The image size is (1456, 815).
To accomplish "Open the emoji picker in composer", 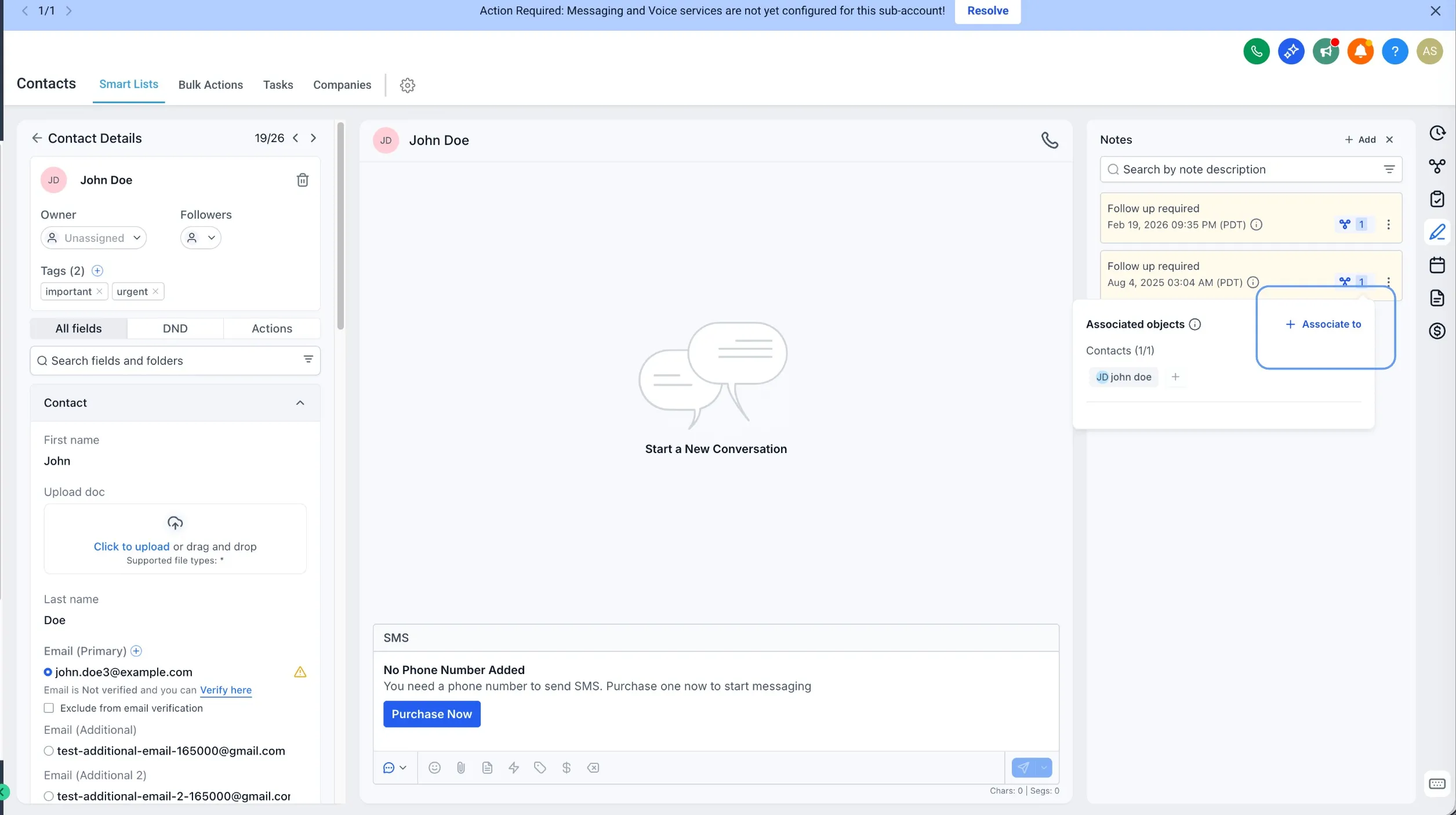I will click(x=434, y=767).
